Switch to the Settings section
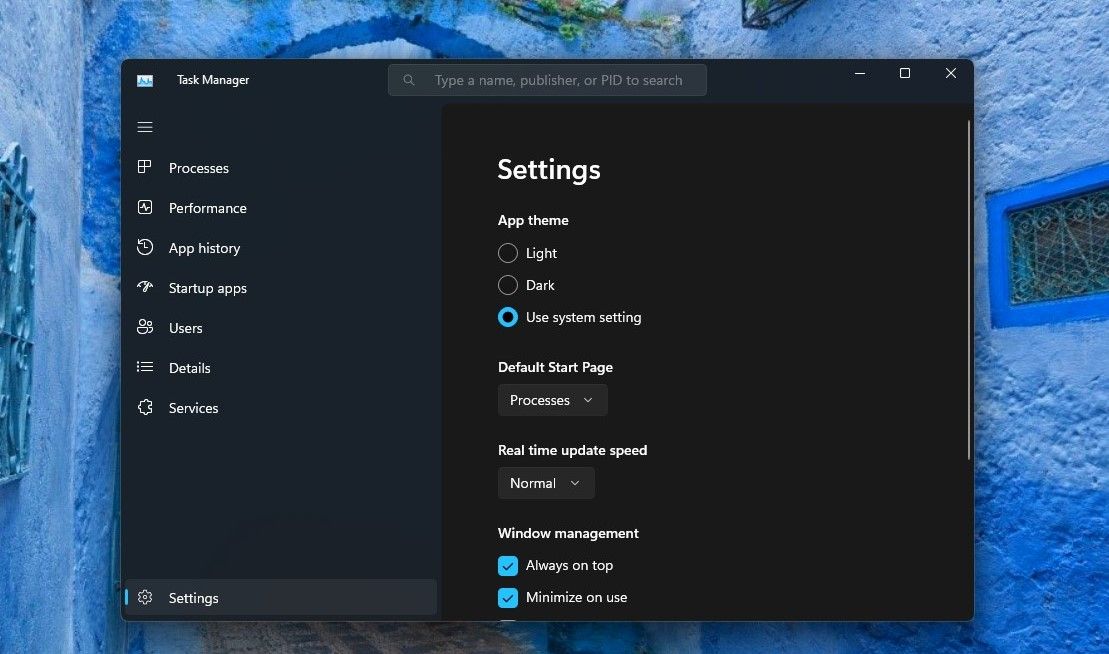Viewport: 1109px width, 654px height. [193, 597]
